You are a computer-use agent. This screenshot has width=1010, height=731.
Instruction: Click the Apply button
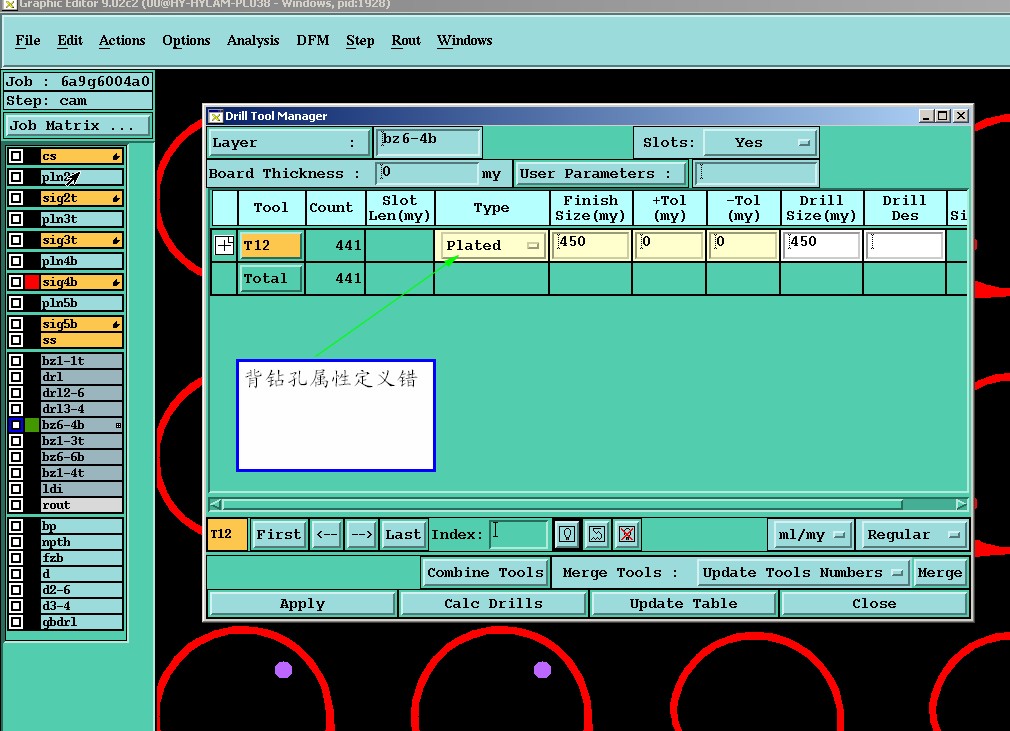302,603
